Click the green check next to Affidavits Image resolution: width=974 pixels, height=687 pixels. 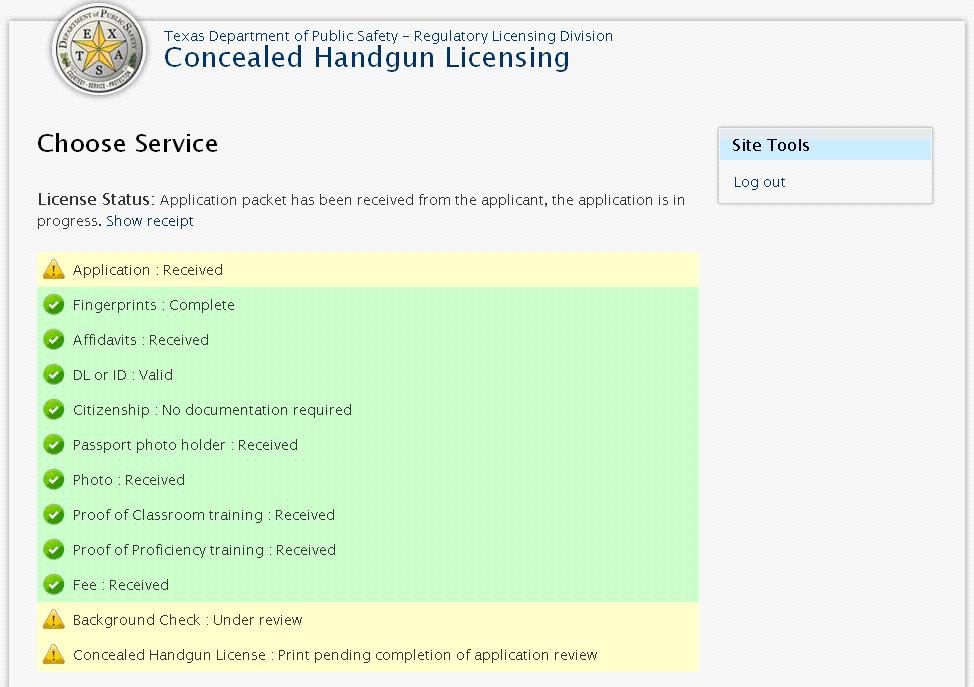54,340
